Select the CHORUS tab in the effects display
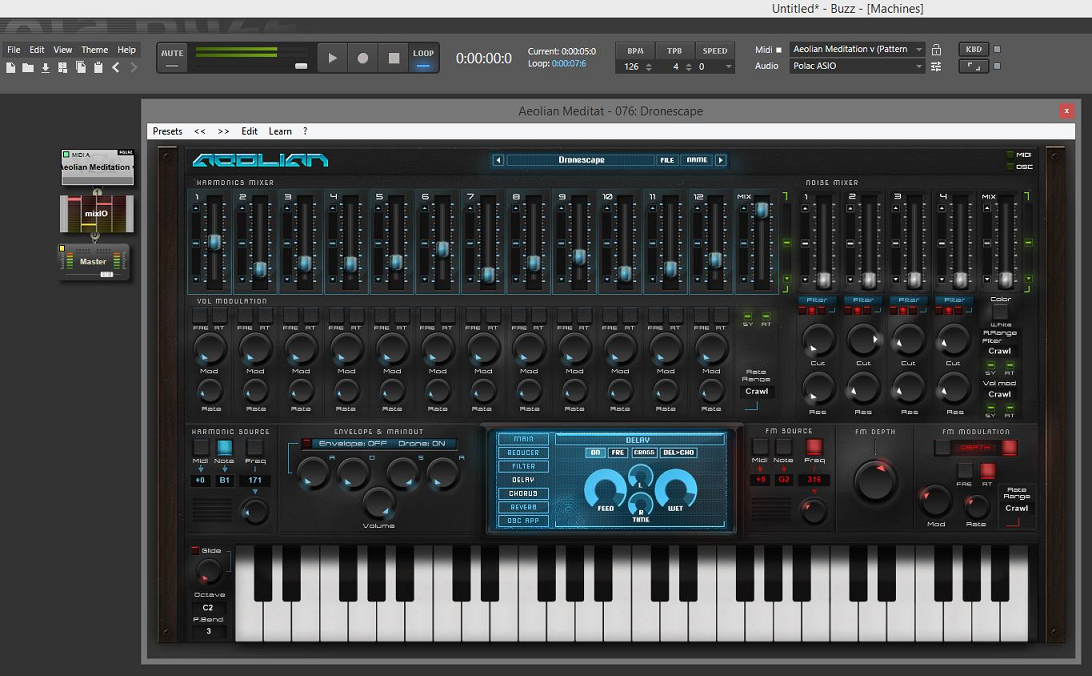The image size is (1092, 676). coord(523,494)
